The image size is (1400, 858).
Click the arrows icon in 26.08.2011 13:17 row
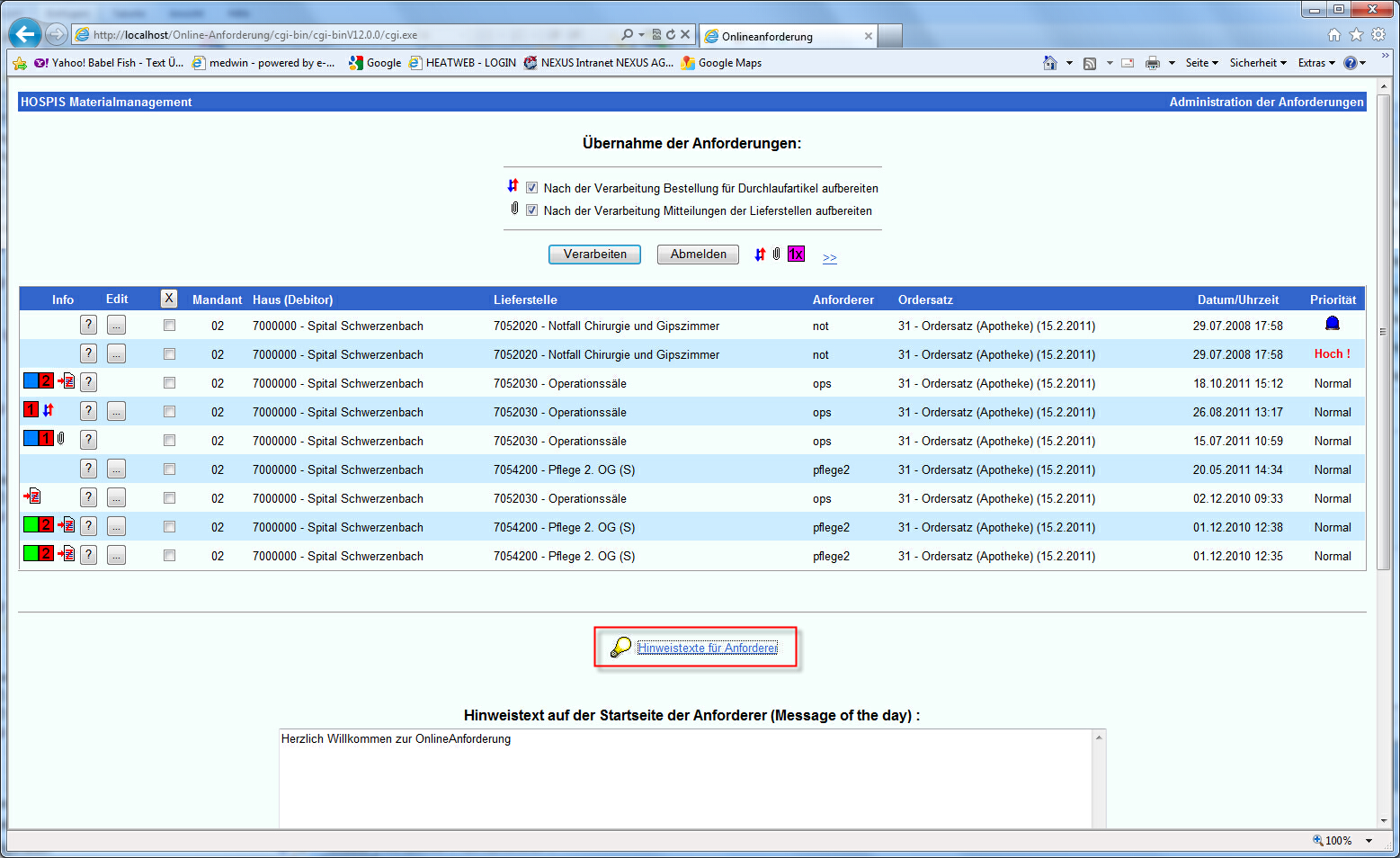49,410
